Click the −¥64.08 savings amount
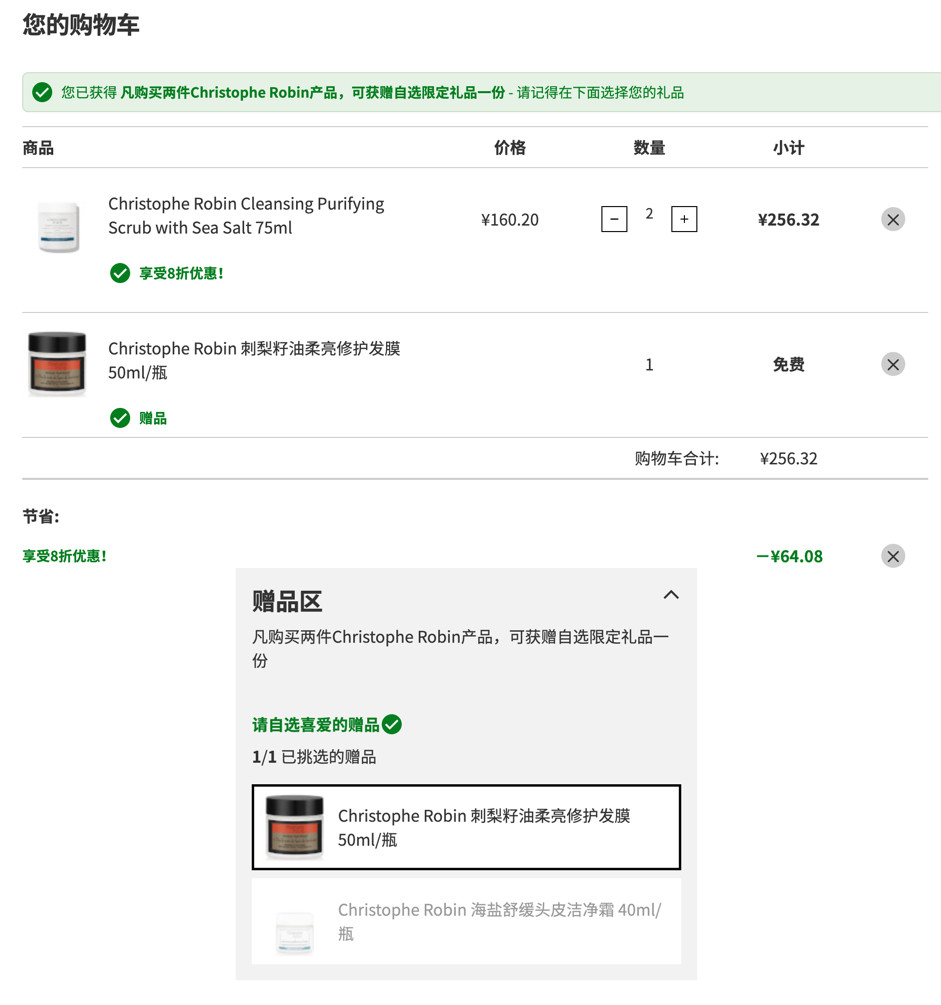This screenshot has height=1005, width=941. (x=789, y=556)
